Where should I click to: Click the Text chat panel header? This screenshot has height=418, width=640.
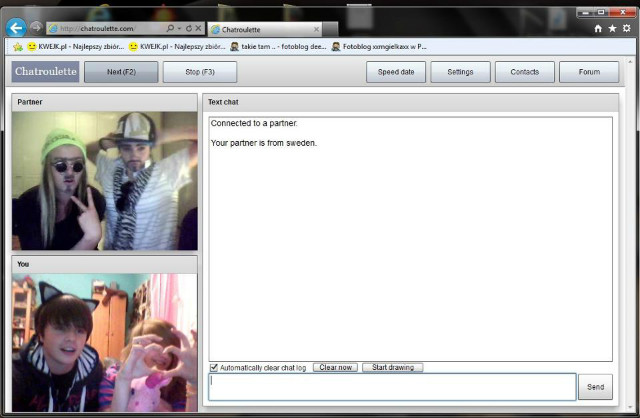(411, 102)
